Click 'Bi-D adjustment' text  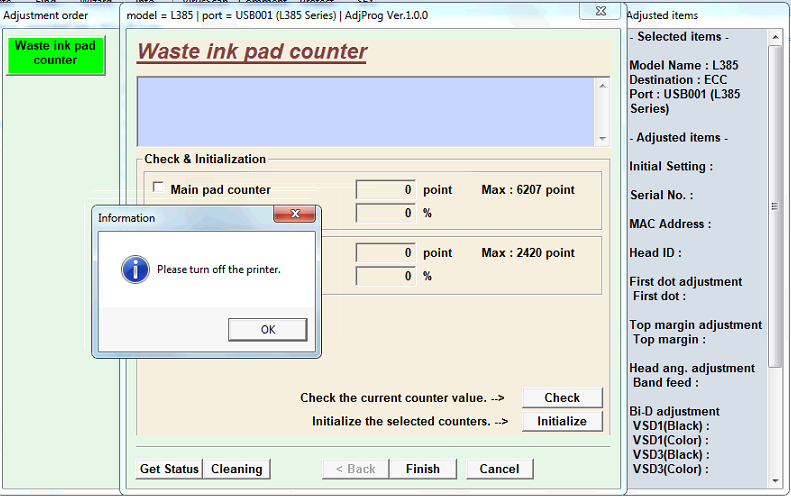click(x=674, y=411)
